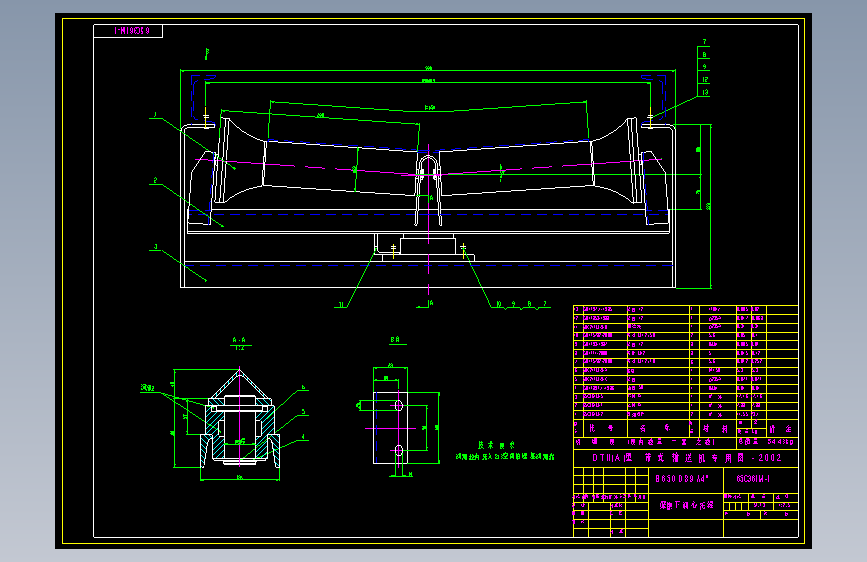Screen dimensions: 867x562
Task: Select the drawing number 65C36IM-I in title block
Action: coord(753,478)
